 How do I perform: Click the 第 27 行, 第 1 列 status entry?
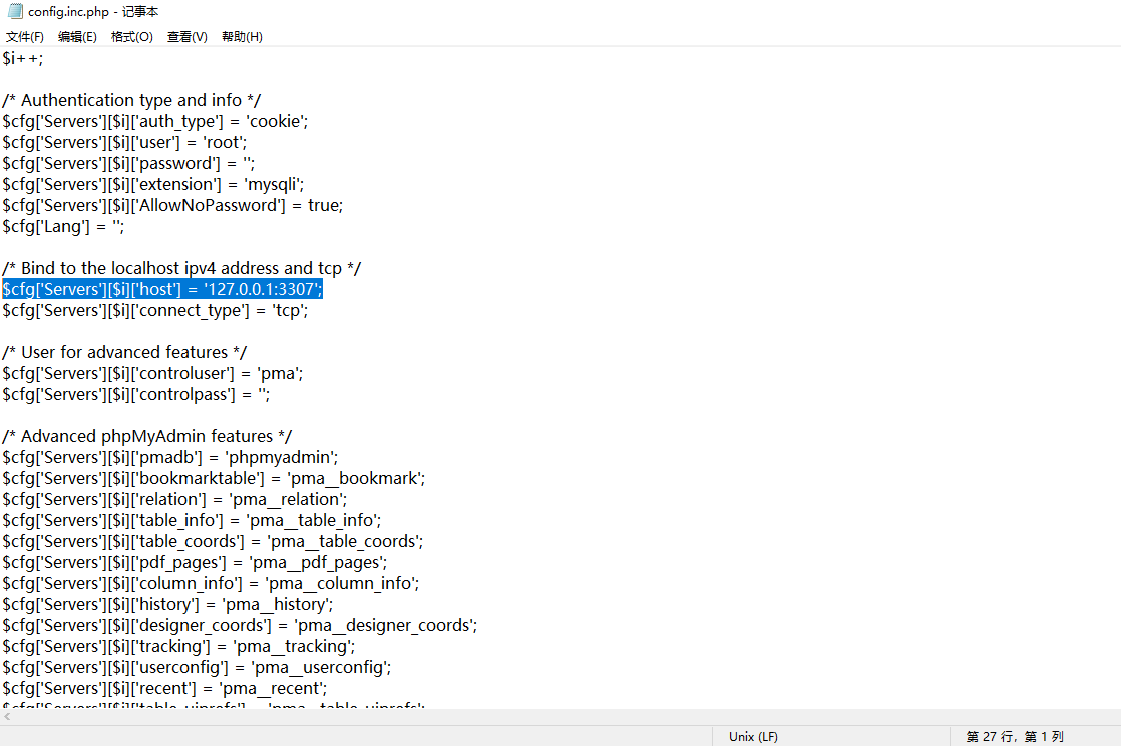[x=1014, y=737]
